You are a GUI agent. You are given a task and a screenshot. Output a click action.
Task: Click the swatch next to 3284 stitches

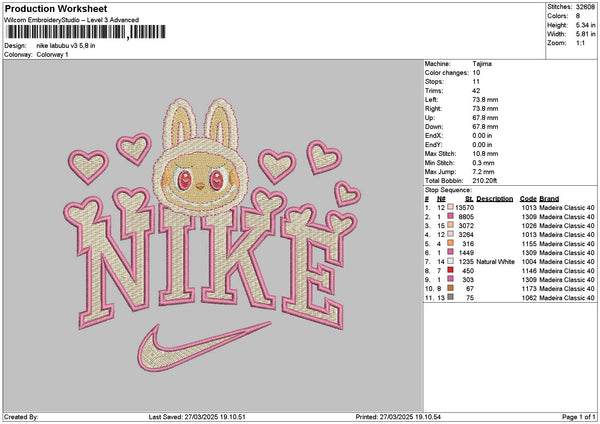coord(450,234)
